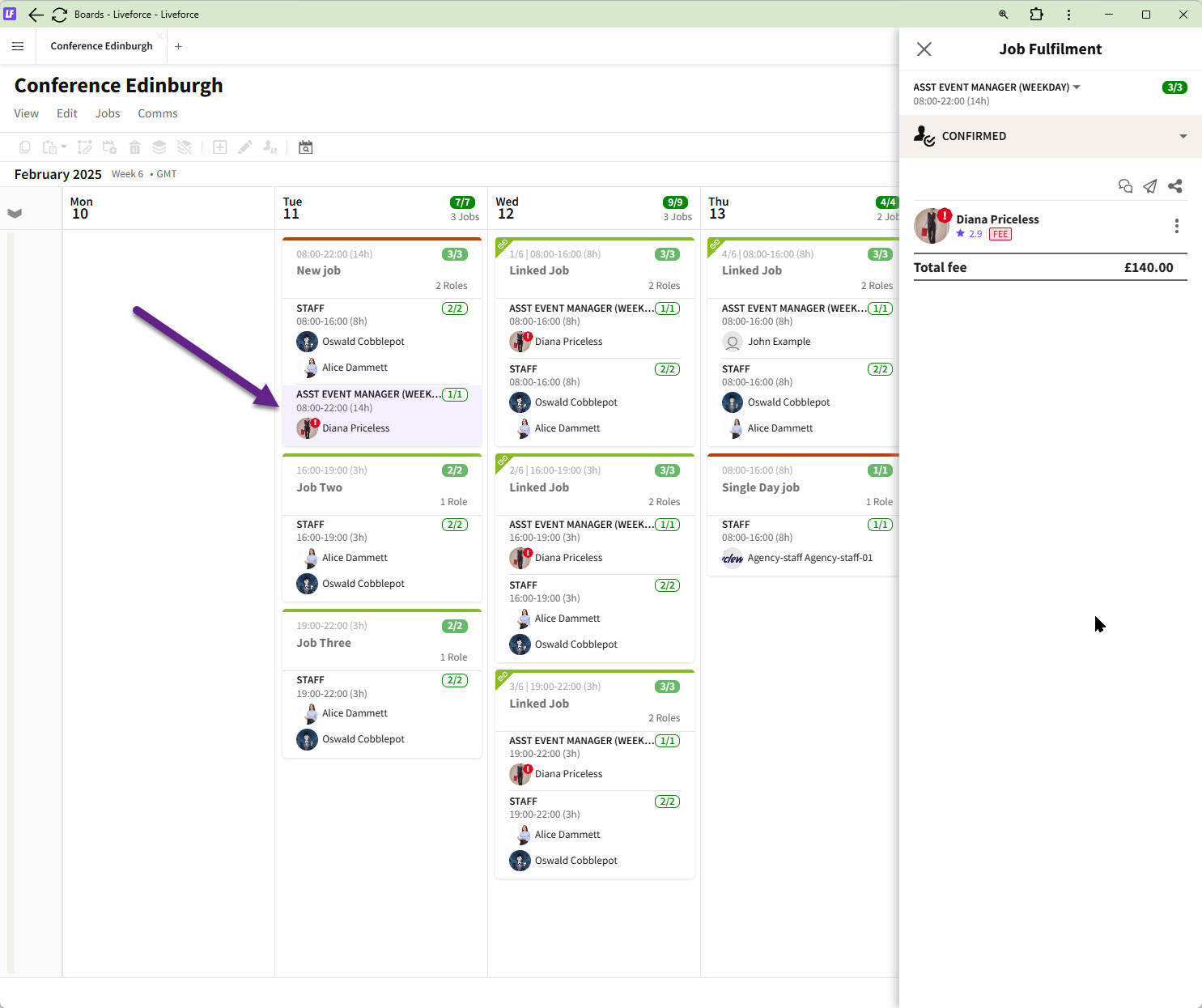Click the zoom magnifier icon in title bar
The image size is (1202, 1008).
pos(1004,15)
